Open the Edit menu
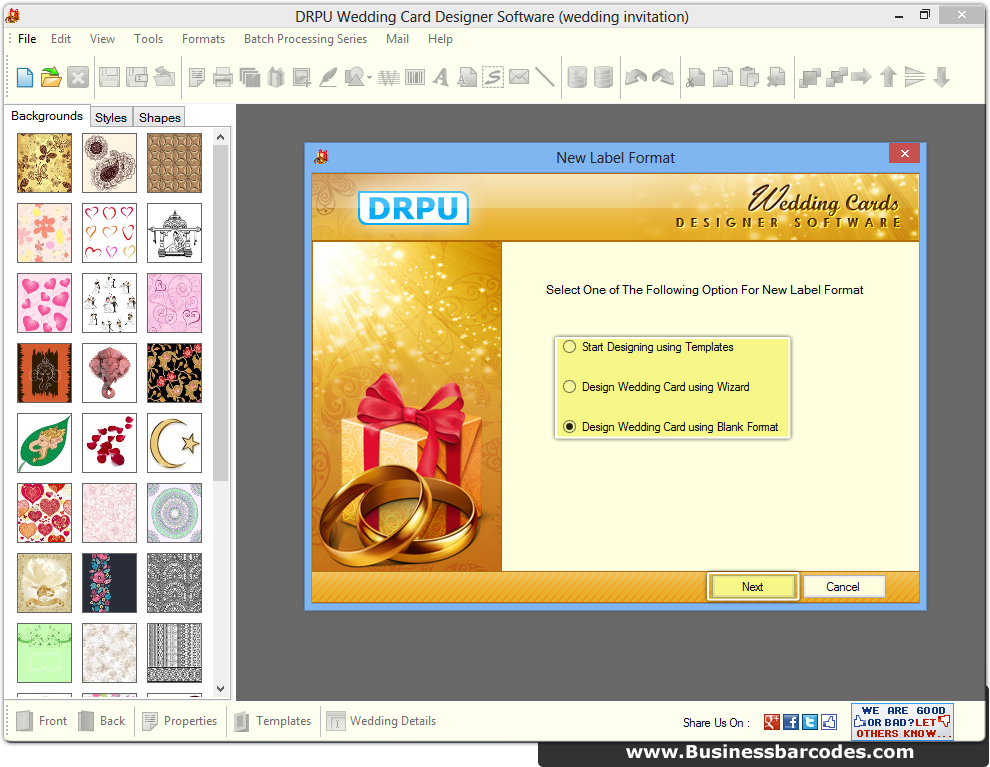This screenshot has width=990, height=767. (61, 39)
